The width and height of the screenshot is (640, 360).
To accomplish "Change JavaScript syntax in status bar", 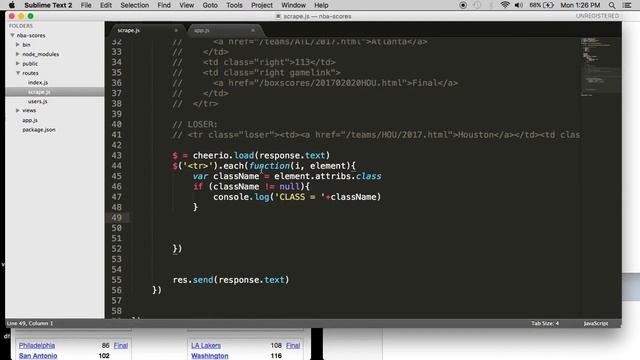I will pyautogui.click(x=596, y=323).
